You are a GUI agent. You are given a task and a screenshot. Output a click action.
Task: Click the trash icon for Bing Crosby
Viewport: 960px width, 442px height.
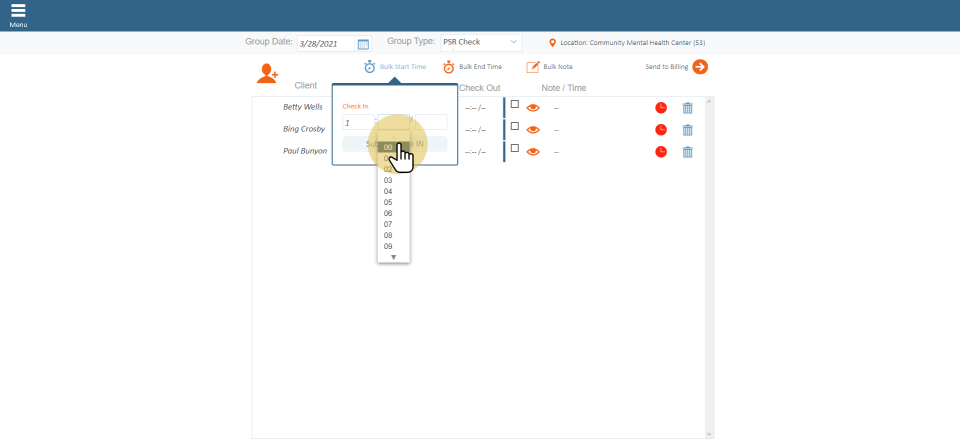coord(687,130)
